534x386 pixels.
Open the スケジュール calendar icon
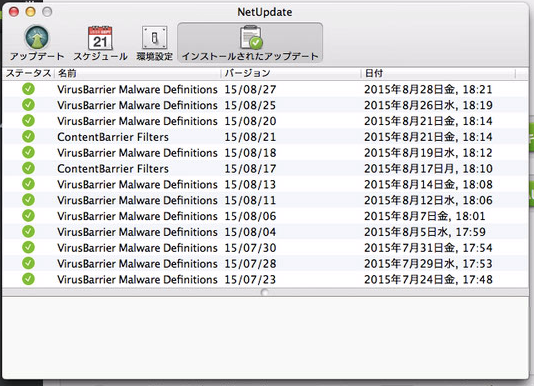click(100, 43)
